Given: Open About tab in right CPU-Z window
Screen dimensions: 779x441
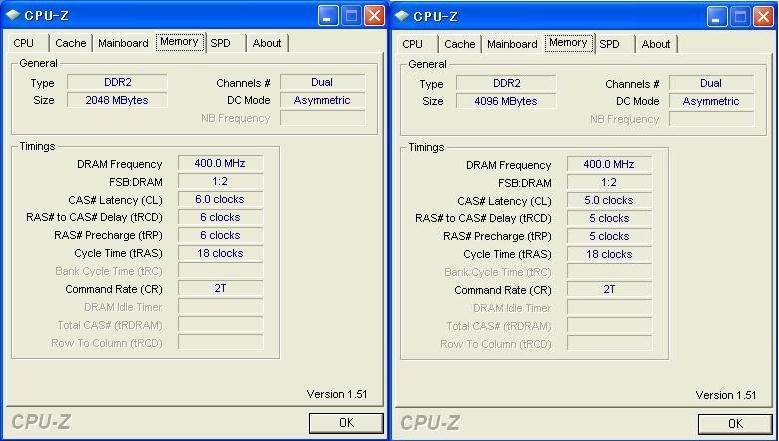Looking at the screenshot, I should coord(656,44).
